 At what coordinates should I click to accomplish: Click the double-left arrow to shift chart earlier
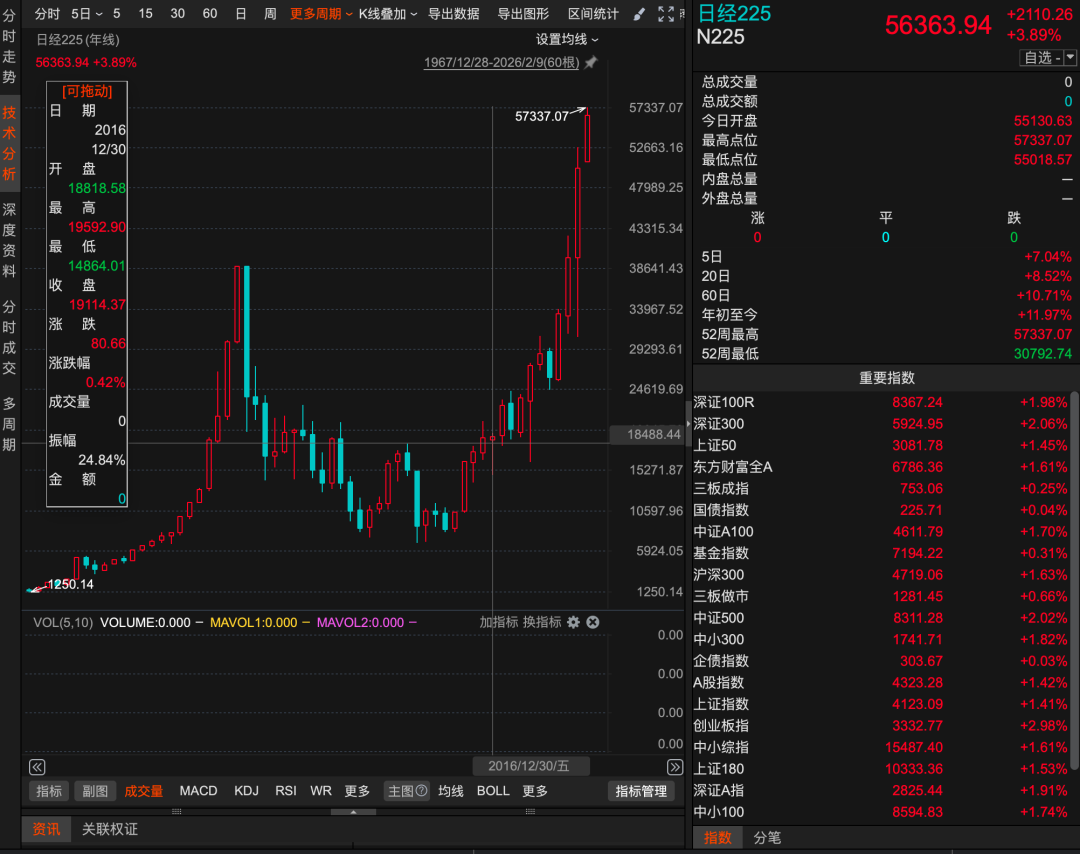(37, 767)
